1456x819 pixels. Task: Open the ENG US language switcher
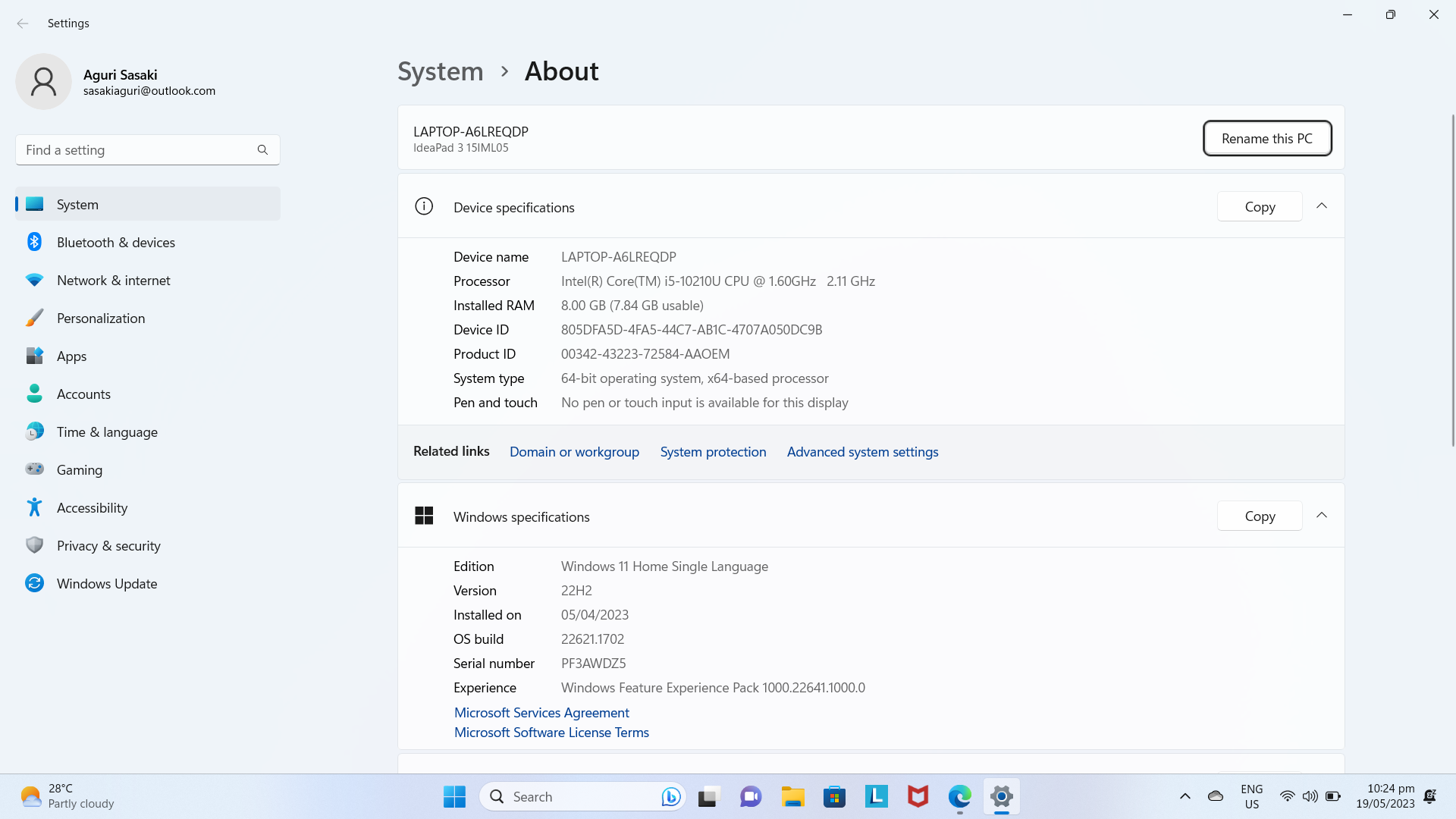coord(1251,796)
